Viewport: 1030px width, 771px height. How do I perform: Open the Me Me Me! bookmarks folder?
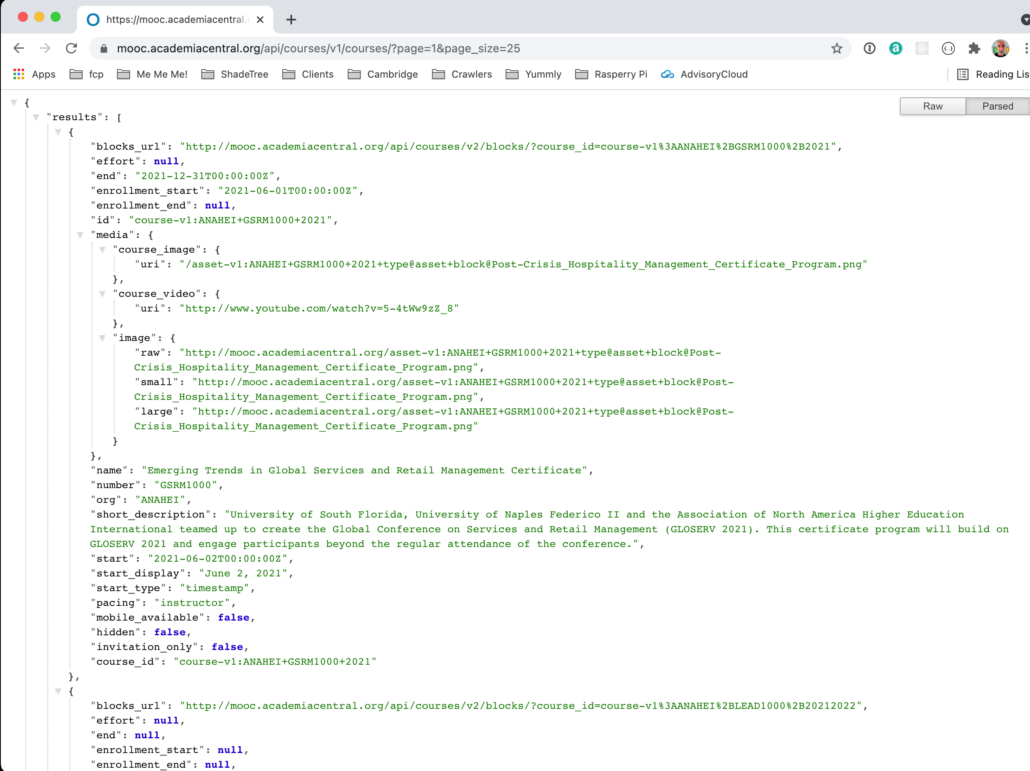pos(152,74)
